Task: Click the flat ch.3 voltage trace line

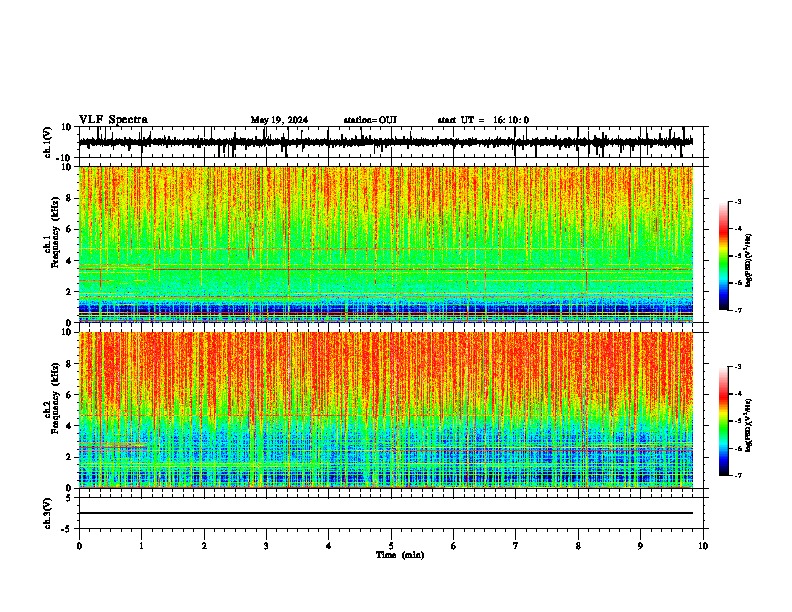Action: tap(386, 513)
